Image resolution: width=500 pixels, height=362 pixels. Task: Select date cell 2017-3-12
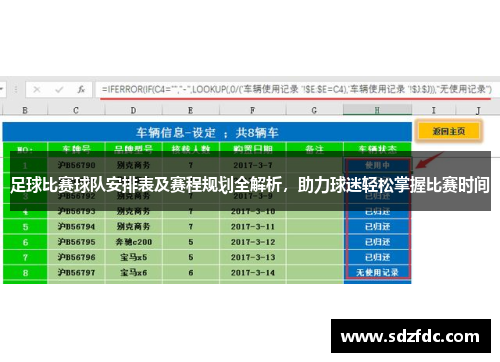click(x=253, y=242)
